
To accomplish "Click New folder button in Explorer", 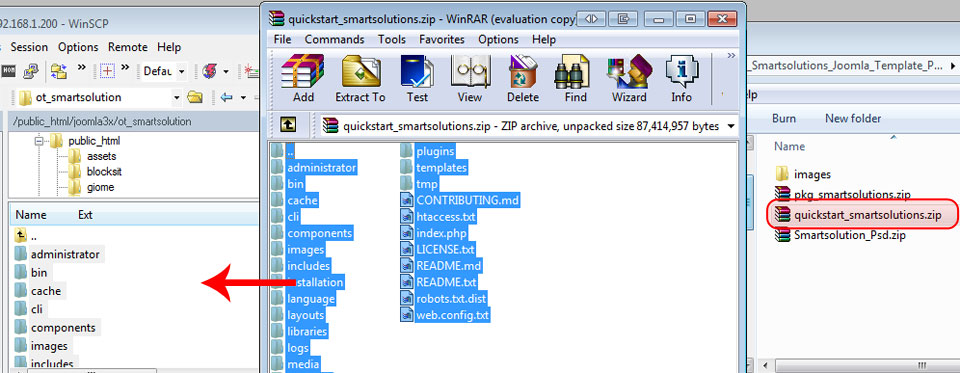I will point(853,119).
